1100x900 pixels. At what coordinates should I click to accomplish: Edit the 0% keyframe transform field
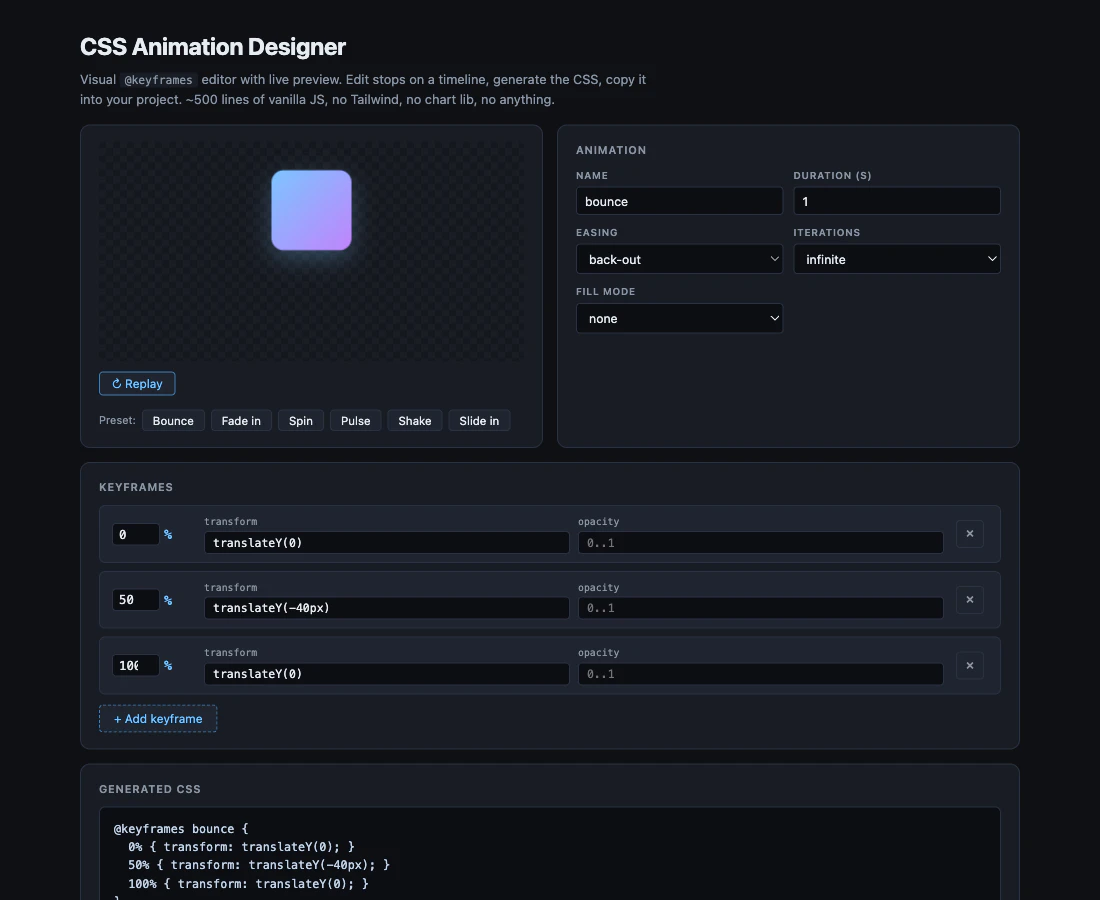tap(387, 543)
